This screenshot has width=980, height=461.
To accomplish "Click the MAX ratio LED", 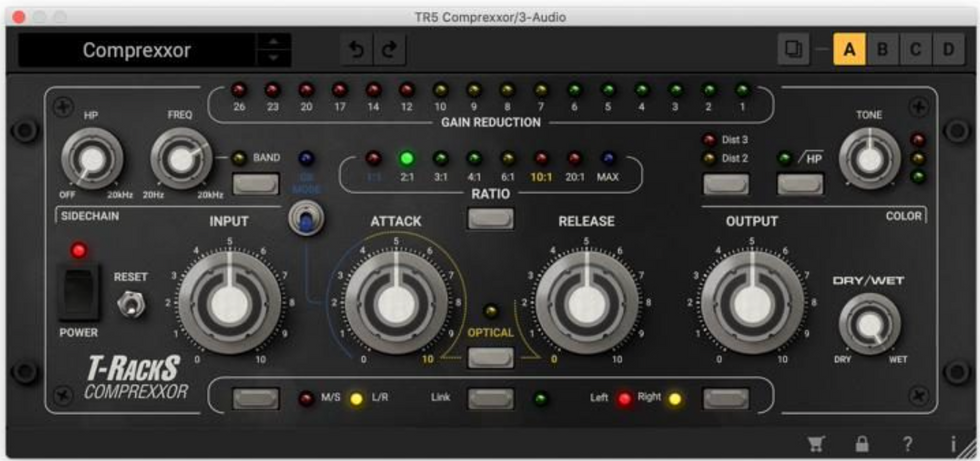I will tap(607, 159).
